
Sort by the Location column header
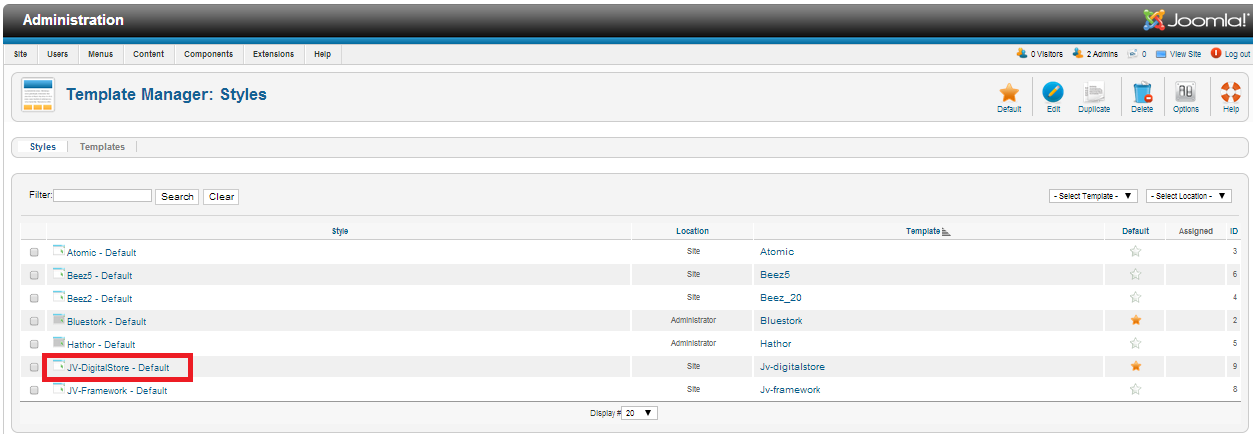pos(692,232)
